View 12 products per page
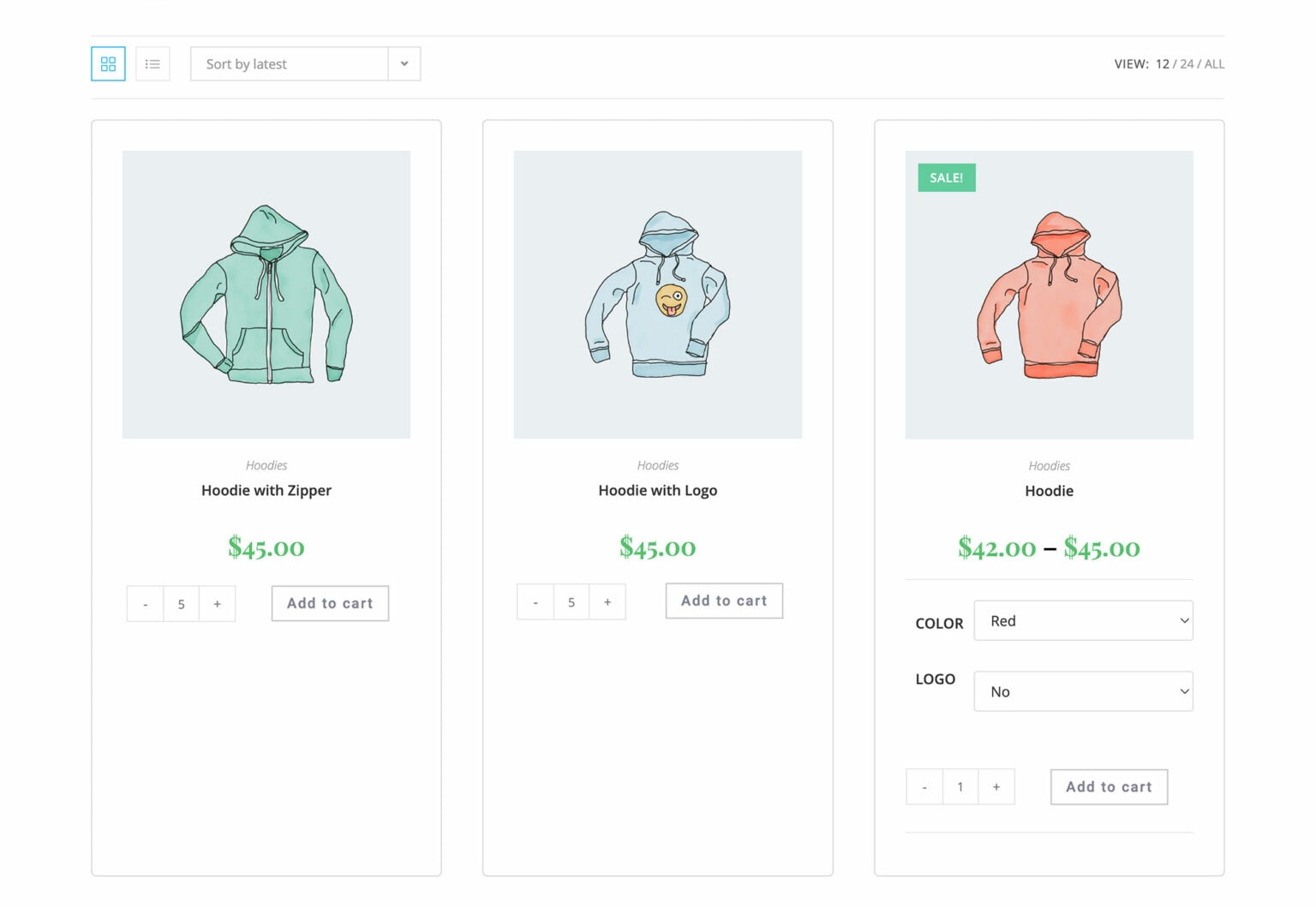Screen dimensions: 1316x908 tap(1162, 63)
